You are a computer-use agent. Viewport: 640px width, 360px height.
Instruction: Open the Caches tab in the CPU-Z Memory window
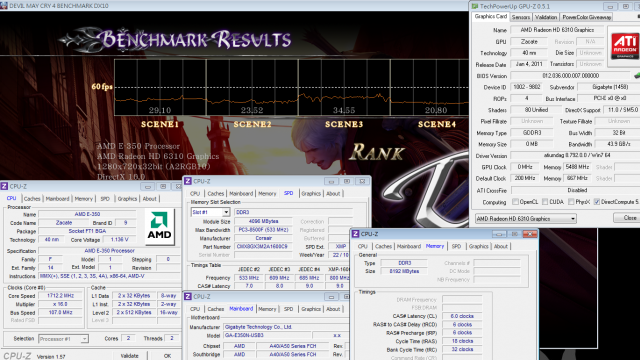(383, 246)
